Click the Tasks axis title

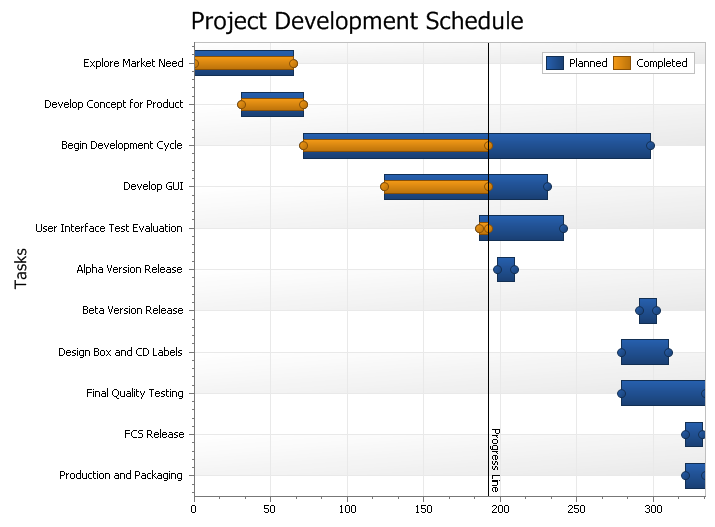(x=21, y=269)
